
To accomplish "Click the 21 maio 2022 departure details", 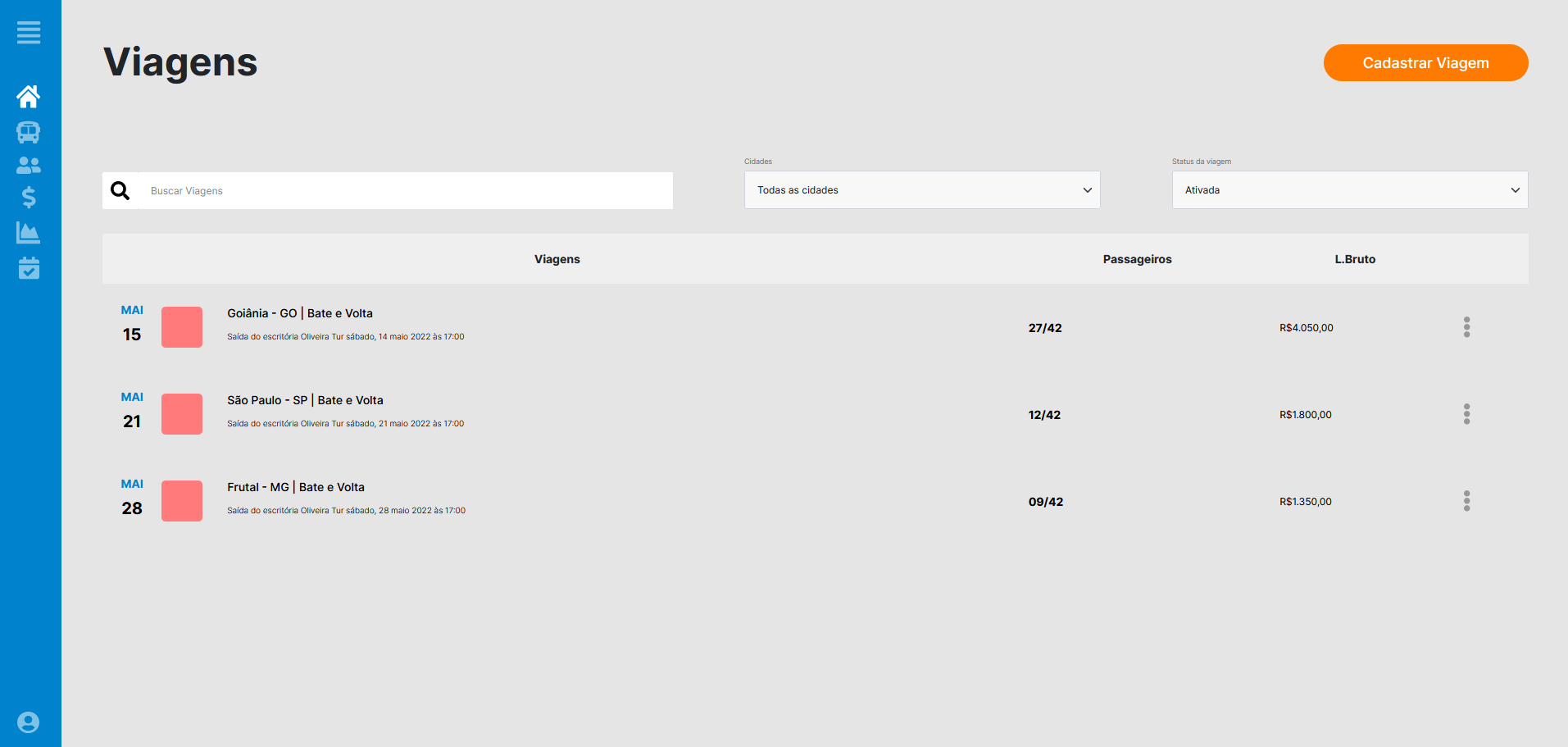I will [346, 424].
